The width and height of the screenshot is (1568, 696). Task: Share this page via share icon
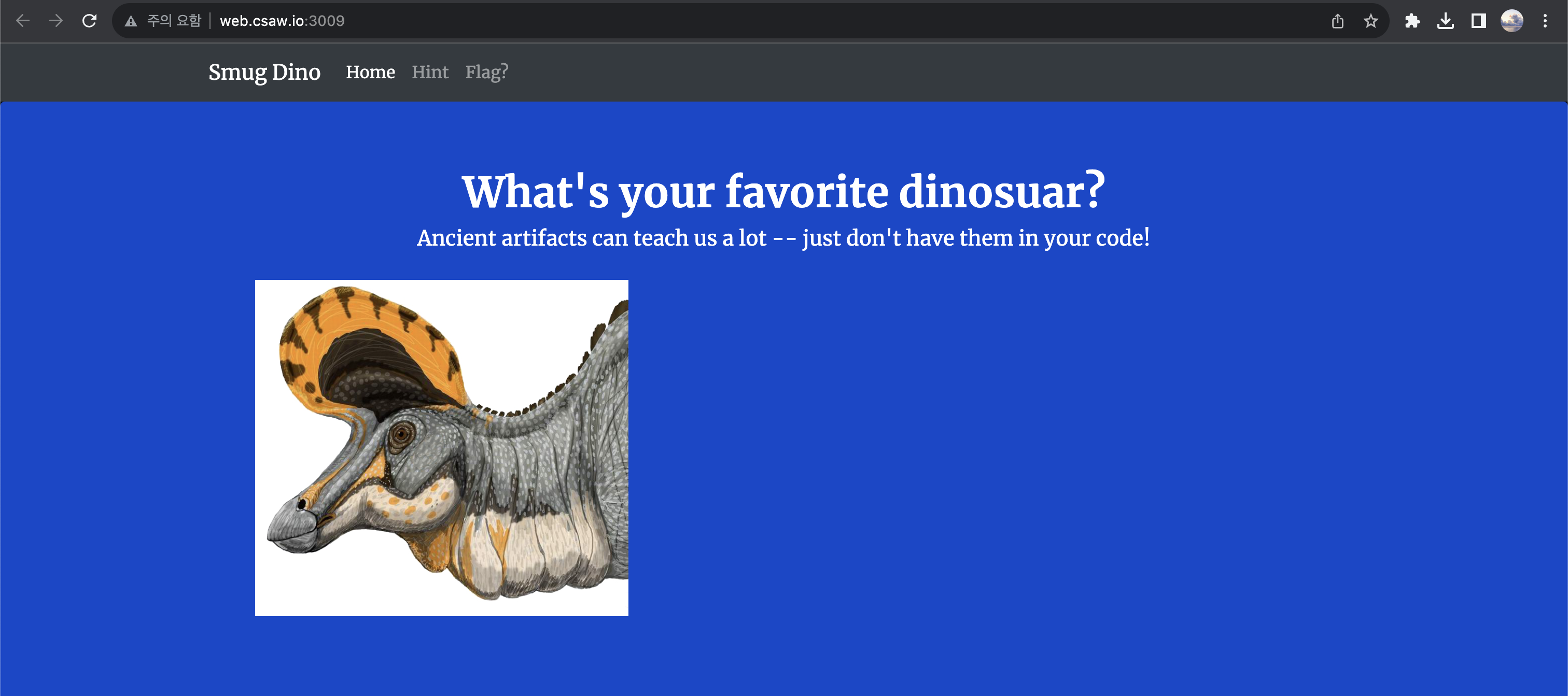pos(1337,21)
